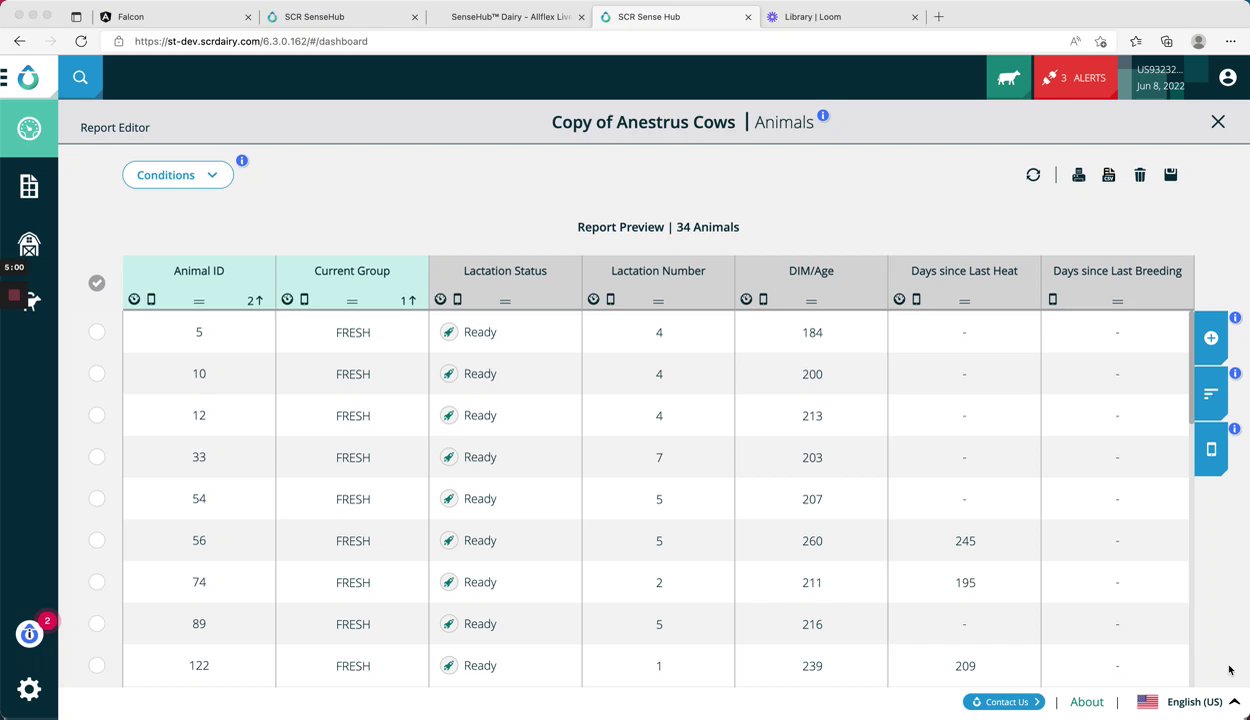The width and height of the screenshot is (1250, 720).
Task: Click days since last heat 245
Action: 965,541
